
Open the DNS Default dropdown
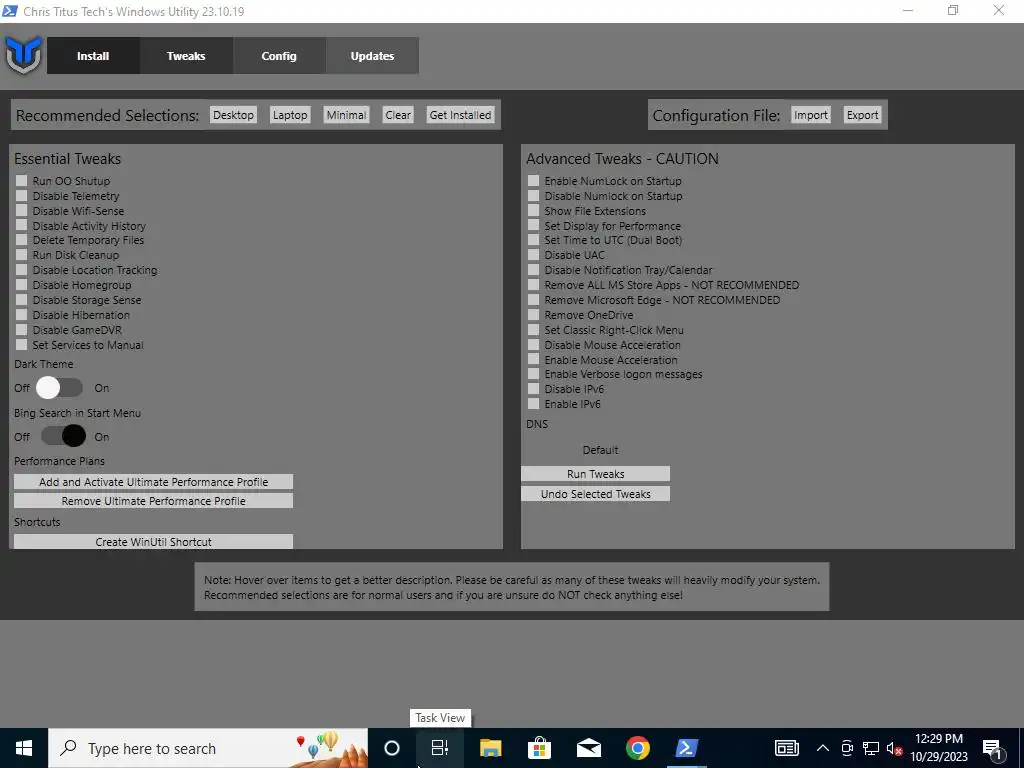(600, 450)
